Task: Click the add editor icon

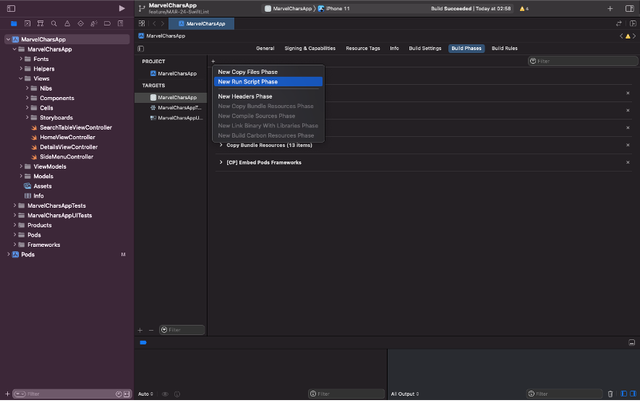Action: tap(633, 24)
